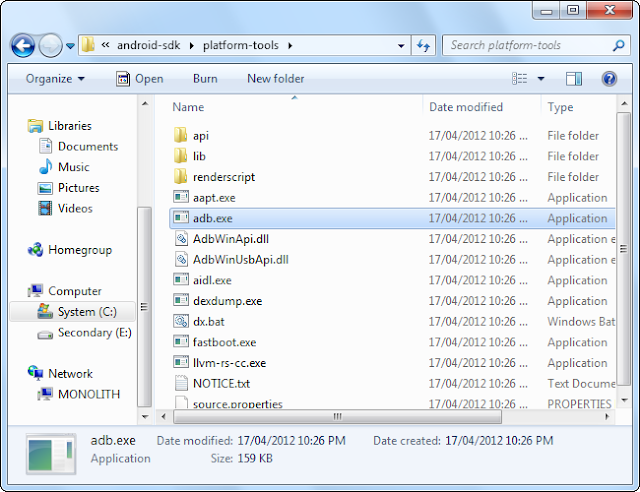640x492 pixels.
Task: Open Help with the question mark icon
Action: pyautogui.click(x=609, y=79)
